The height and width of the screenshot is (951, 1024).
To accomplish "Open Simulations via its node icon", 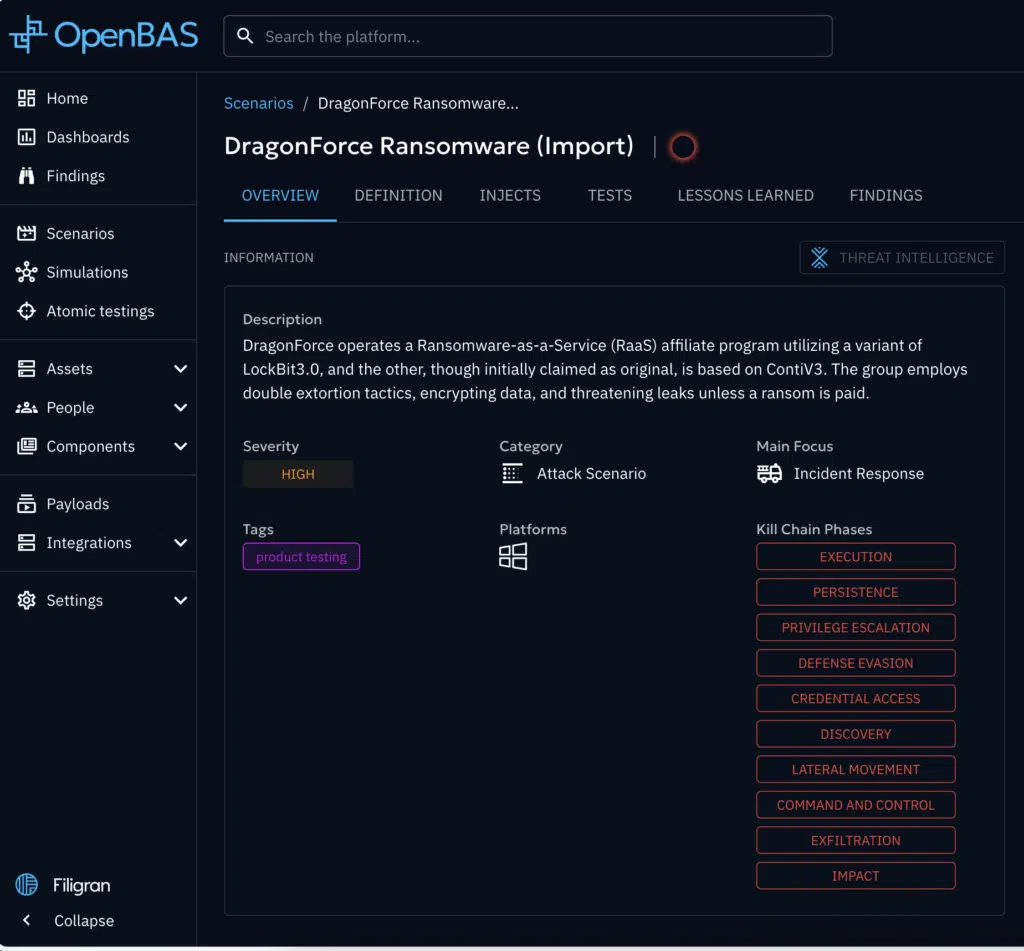I will [x=27, y=272].
